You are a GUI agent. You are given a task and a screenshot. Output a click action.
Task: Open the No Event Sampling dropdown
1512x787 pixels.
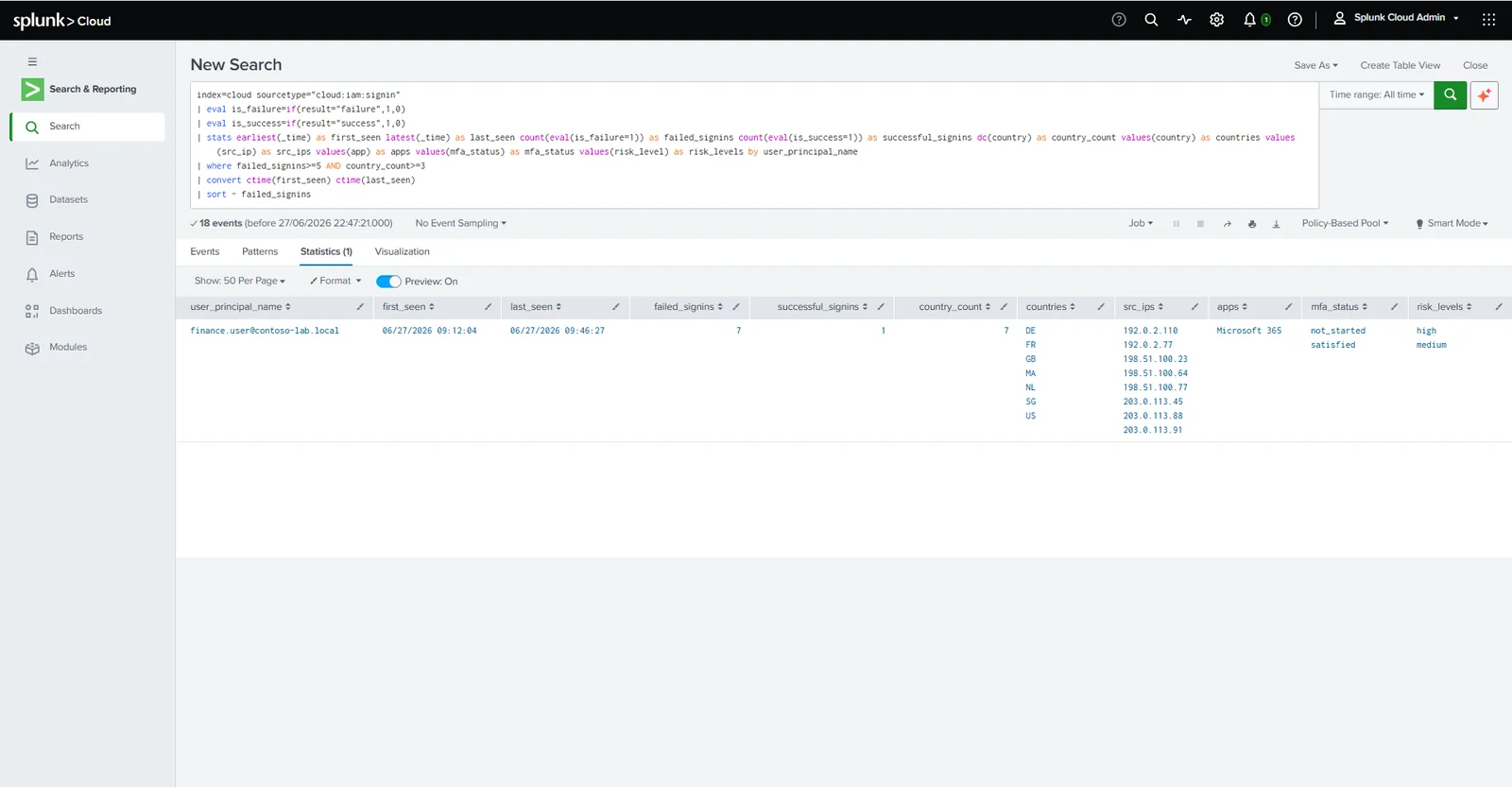tap(461, 224)
